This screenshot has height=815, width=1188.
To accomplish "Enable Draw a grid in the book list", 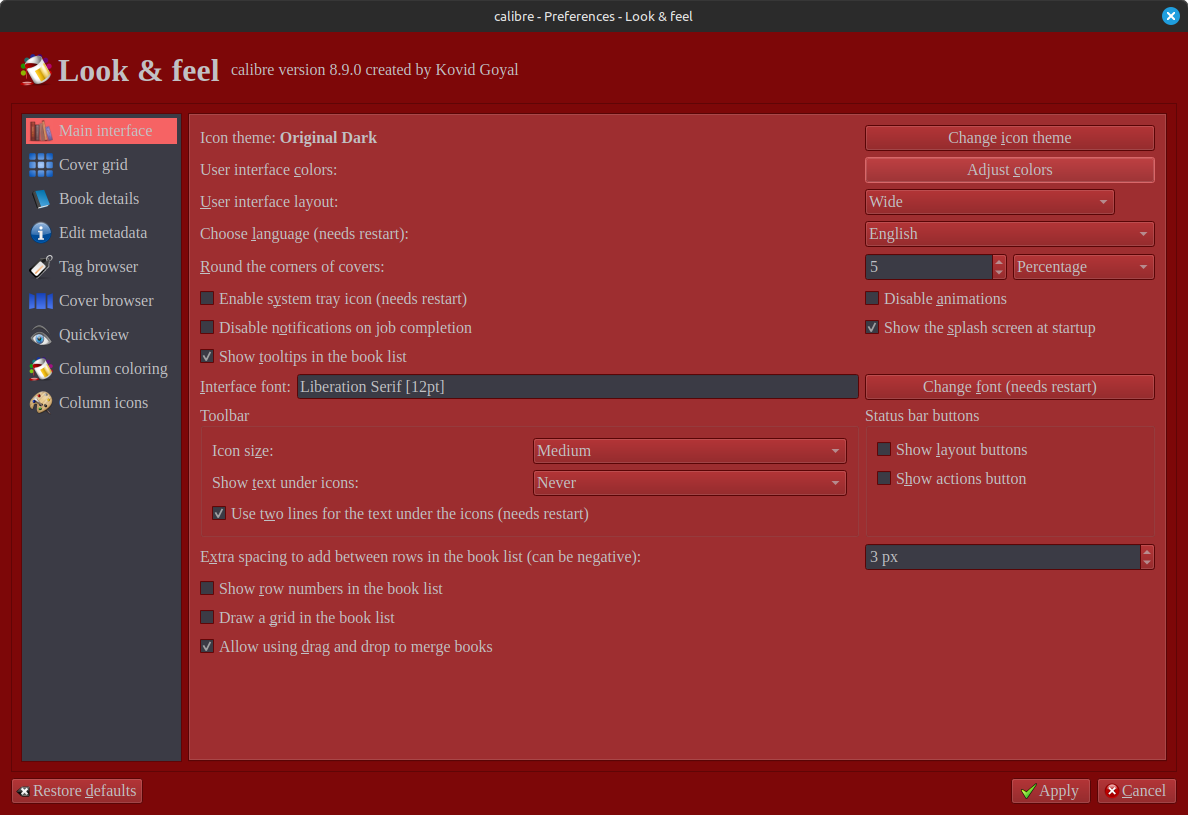I will click(207, 617).
